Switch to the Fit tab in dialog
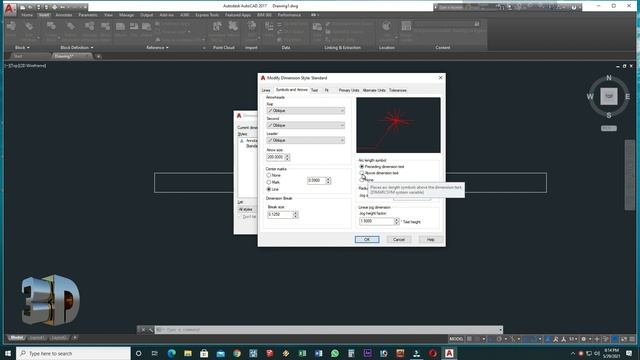Viewport: 640px width, 360px height. [x=327, y=90]
